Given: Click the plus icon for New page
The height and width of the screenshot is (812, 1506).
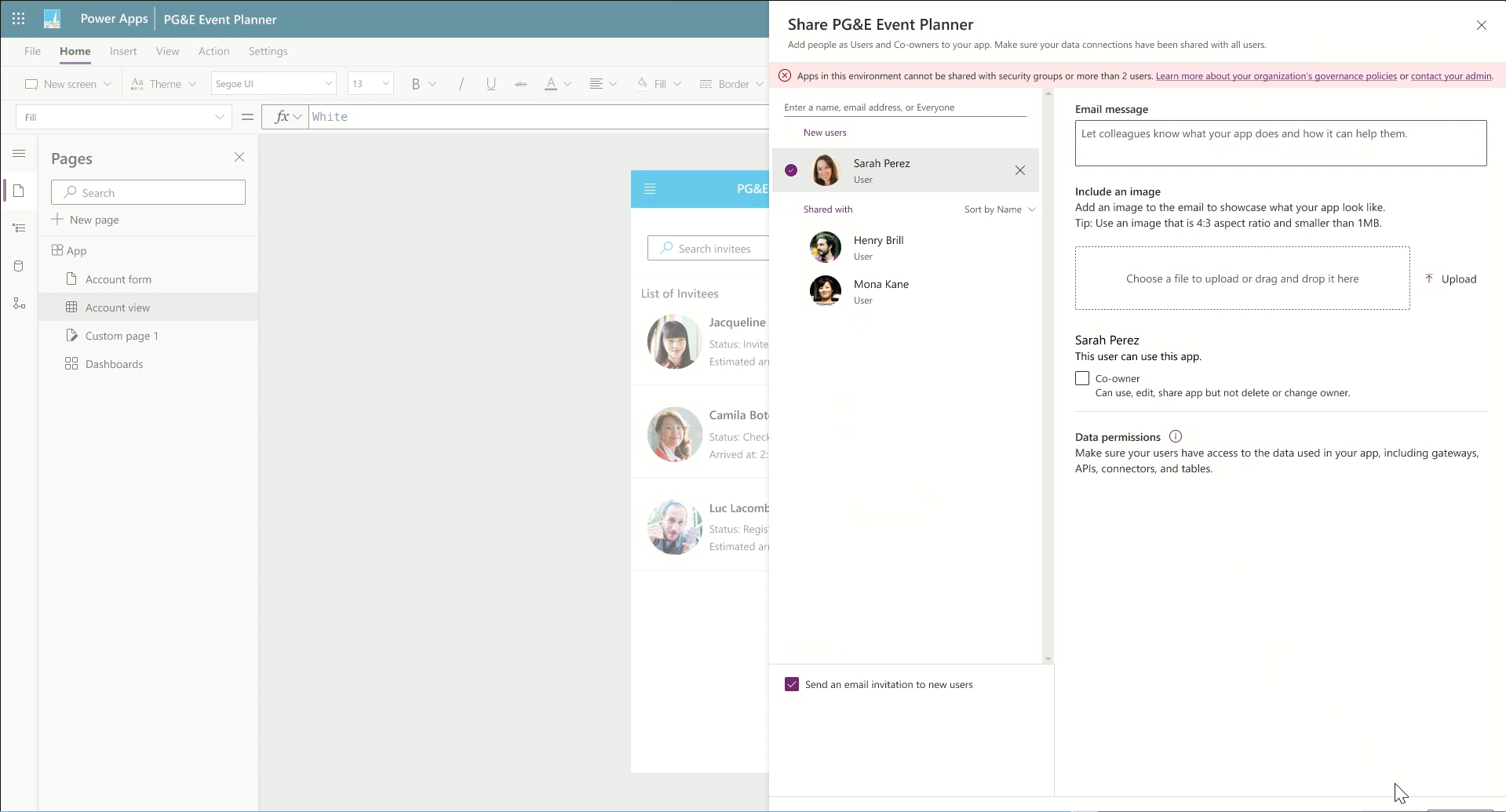Looking at the screenshot, I should (x=57, y=220).
